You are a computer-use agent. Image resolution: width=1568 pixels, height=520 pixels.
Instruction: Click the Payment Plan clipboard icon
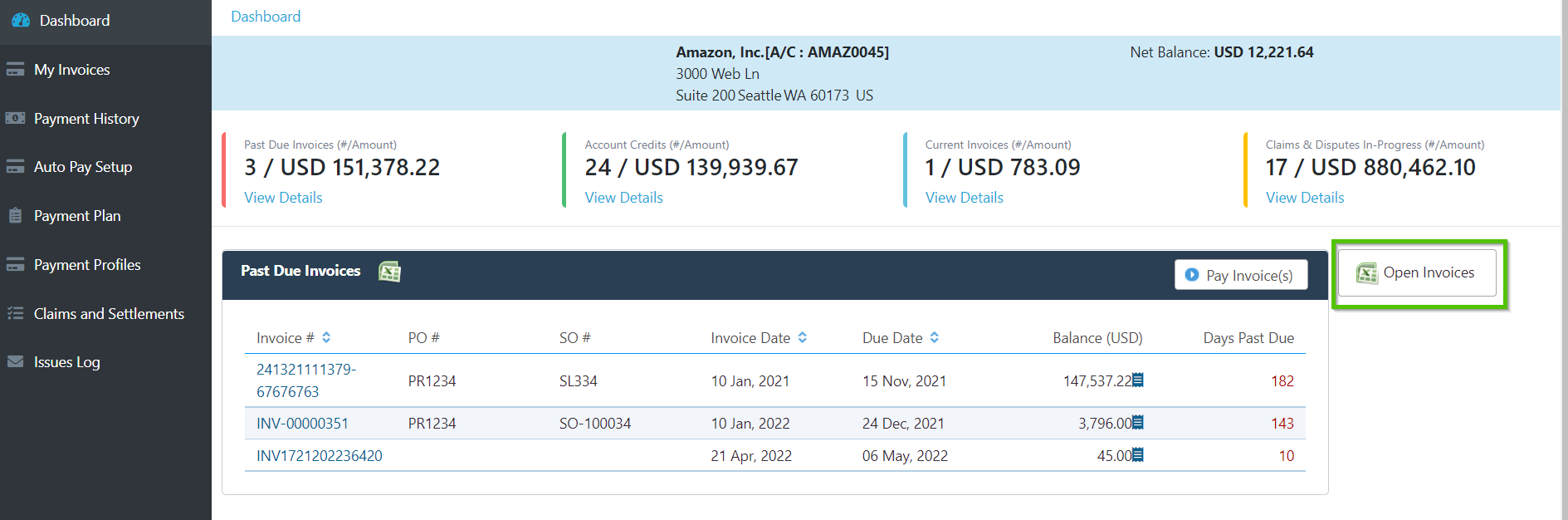coord(15,216)
